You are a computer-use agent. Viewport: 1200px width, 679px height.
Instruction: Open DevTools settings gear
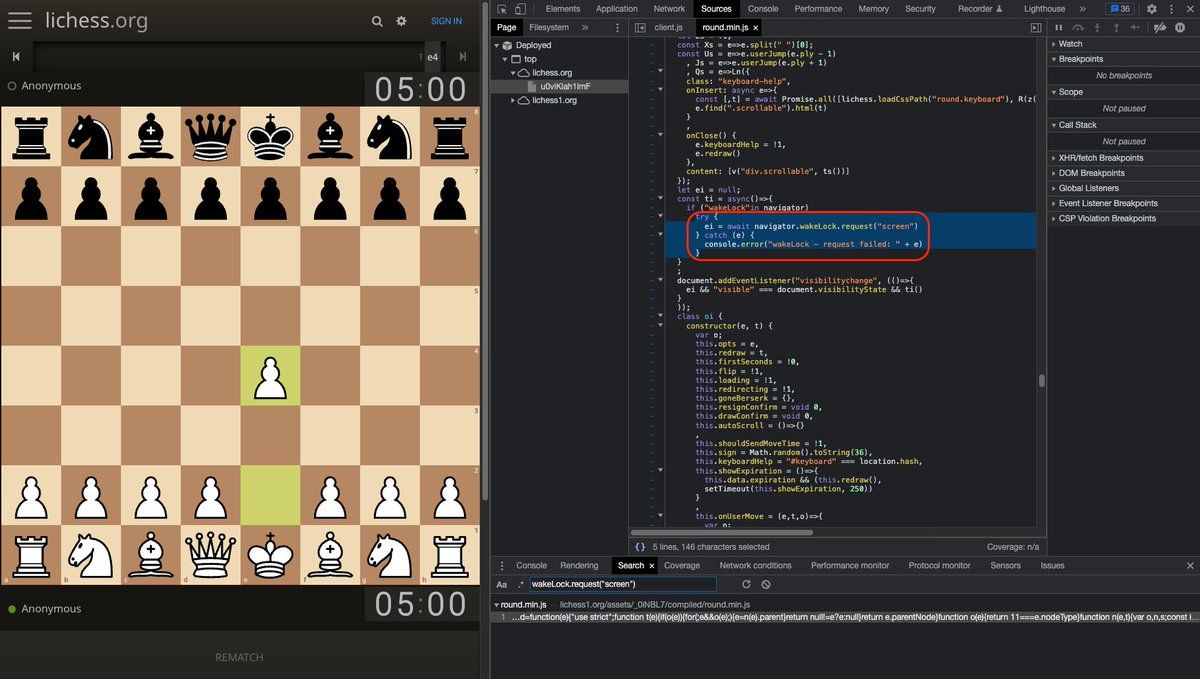point(1151,9)
